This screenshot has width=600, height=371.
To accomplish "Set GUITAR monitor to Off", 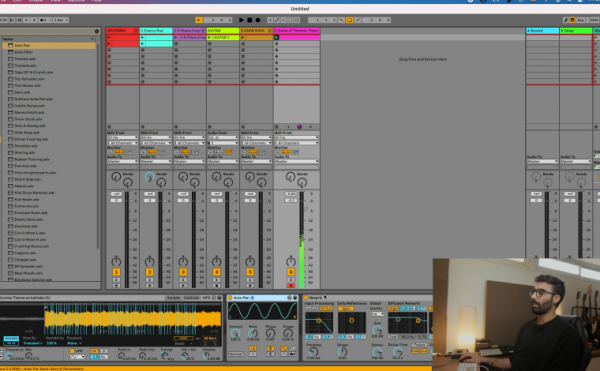I will 228,152.
